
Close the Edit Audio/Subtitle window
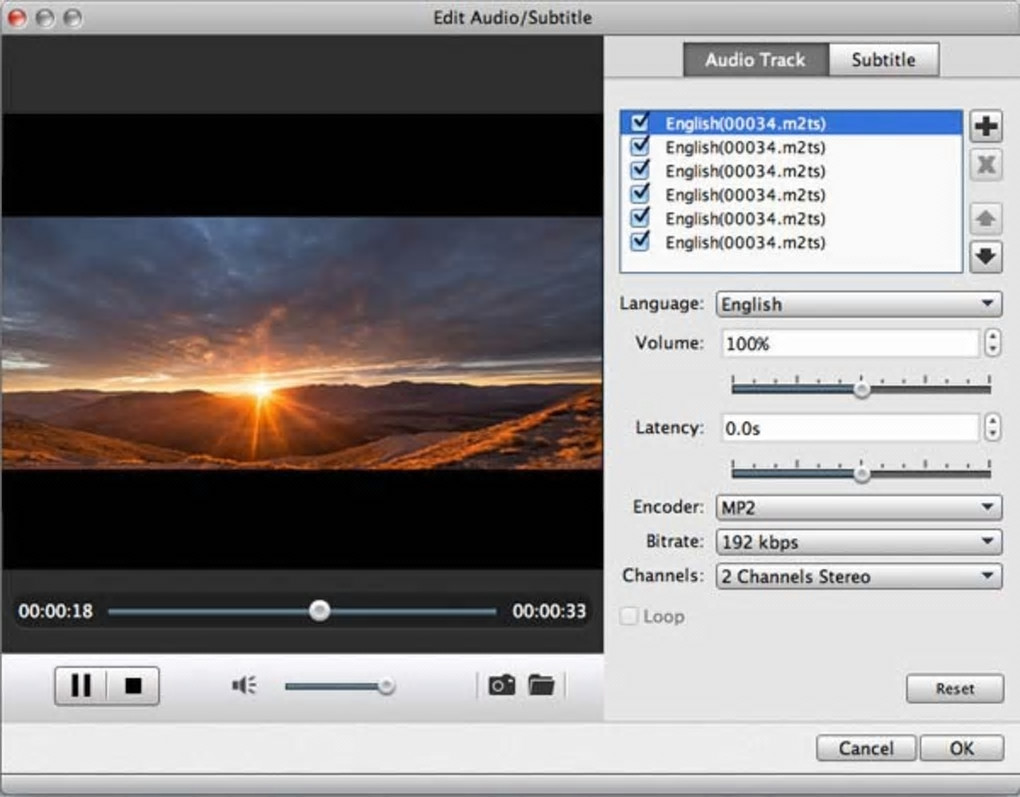[17, 18]
